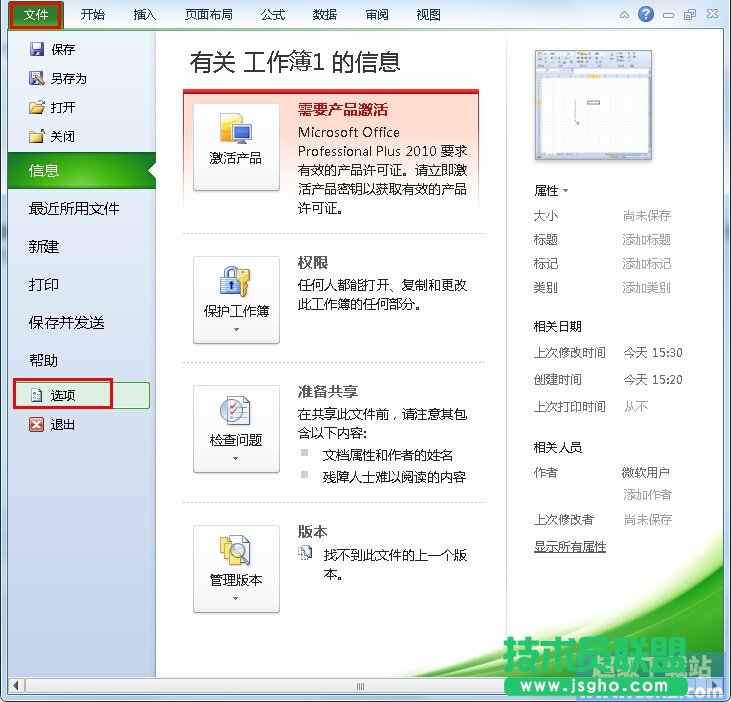Click the 需要产品激活 heading
This screenshot has height=702, width=731.
[343, 110]
